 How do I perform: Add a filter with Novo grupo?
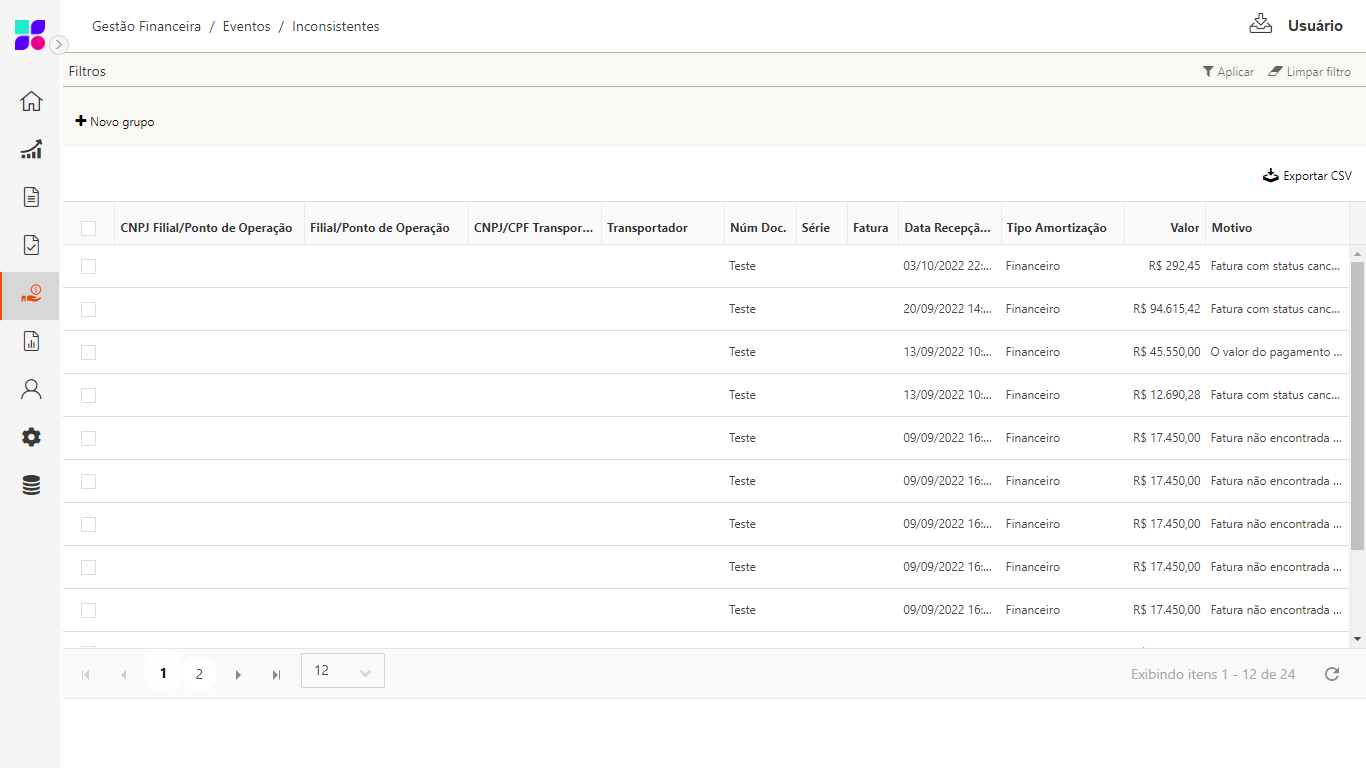115,122
